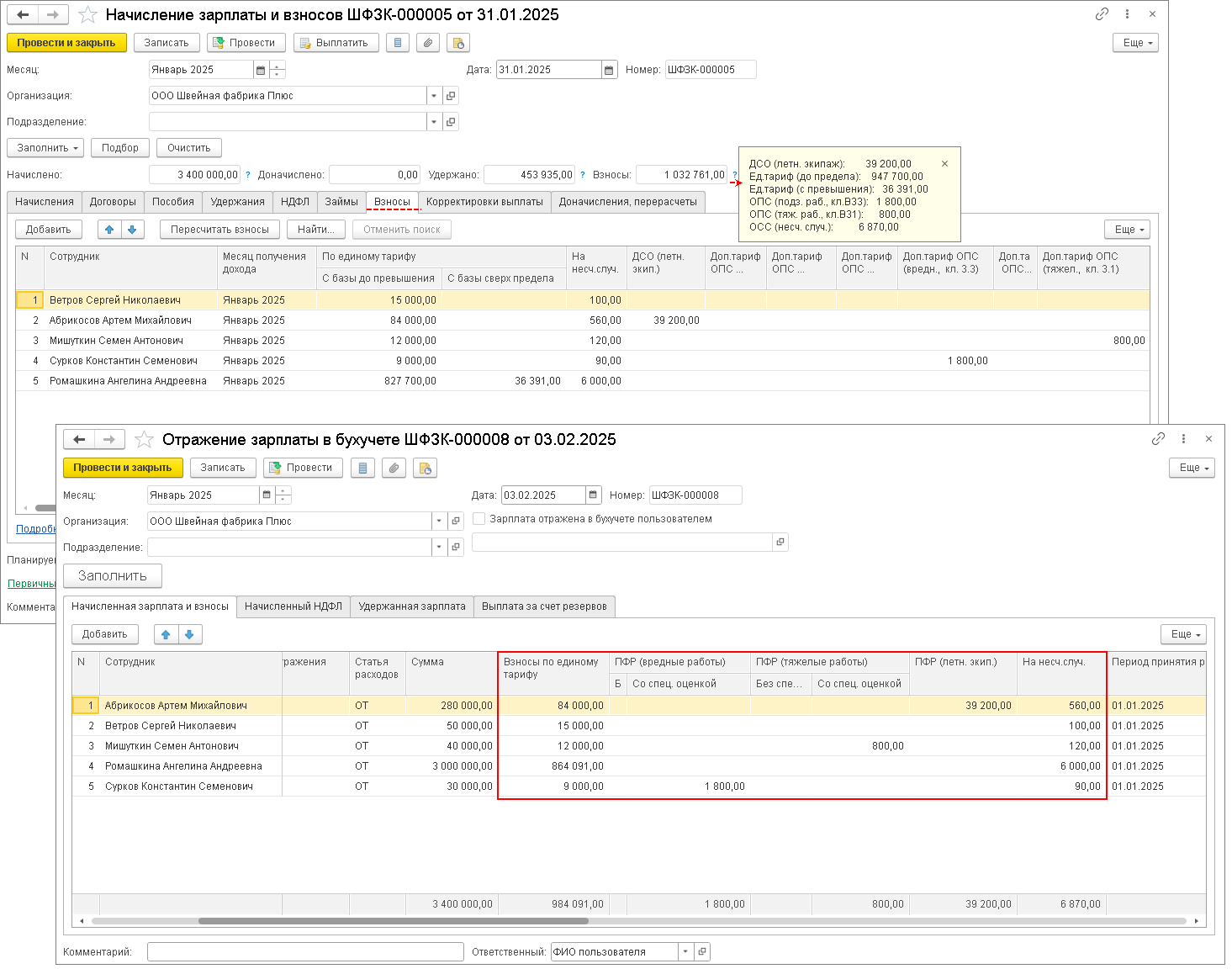
Task: Open the report icon next to Выплатить
Action: click(398, 43)
